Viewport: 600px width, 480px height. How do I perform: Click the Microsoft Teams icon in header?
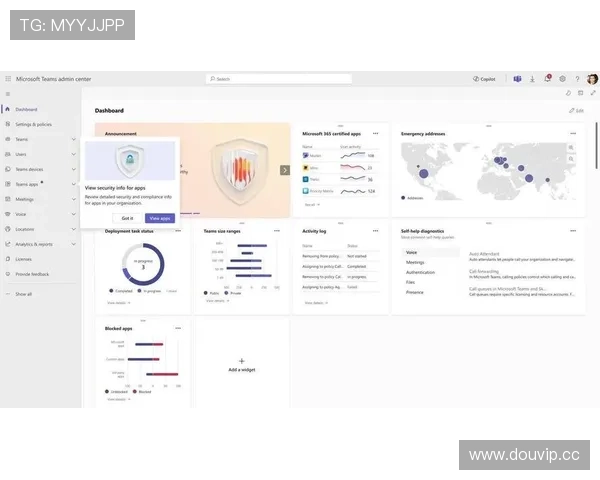point(518,78)
